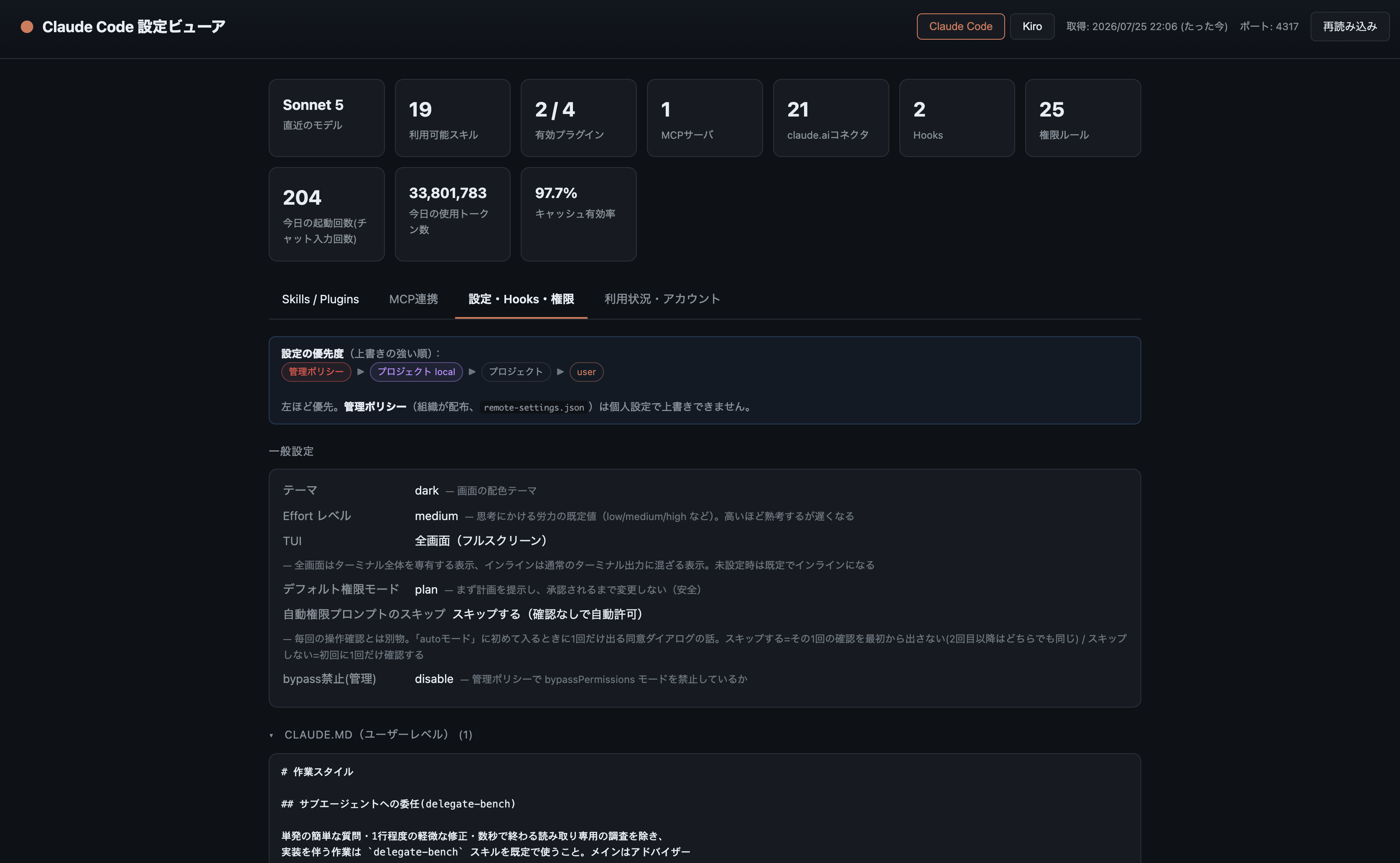Click the 2 Hooks card
1400x863 pixels.
point(957,118)
